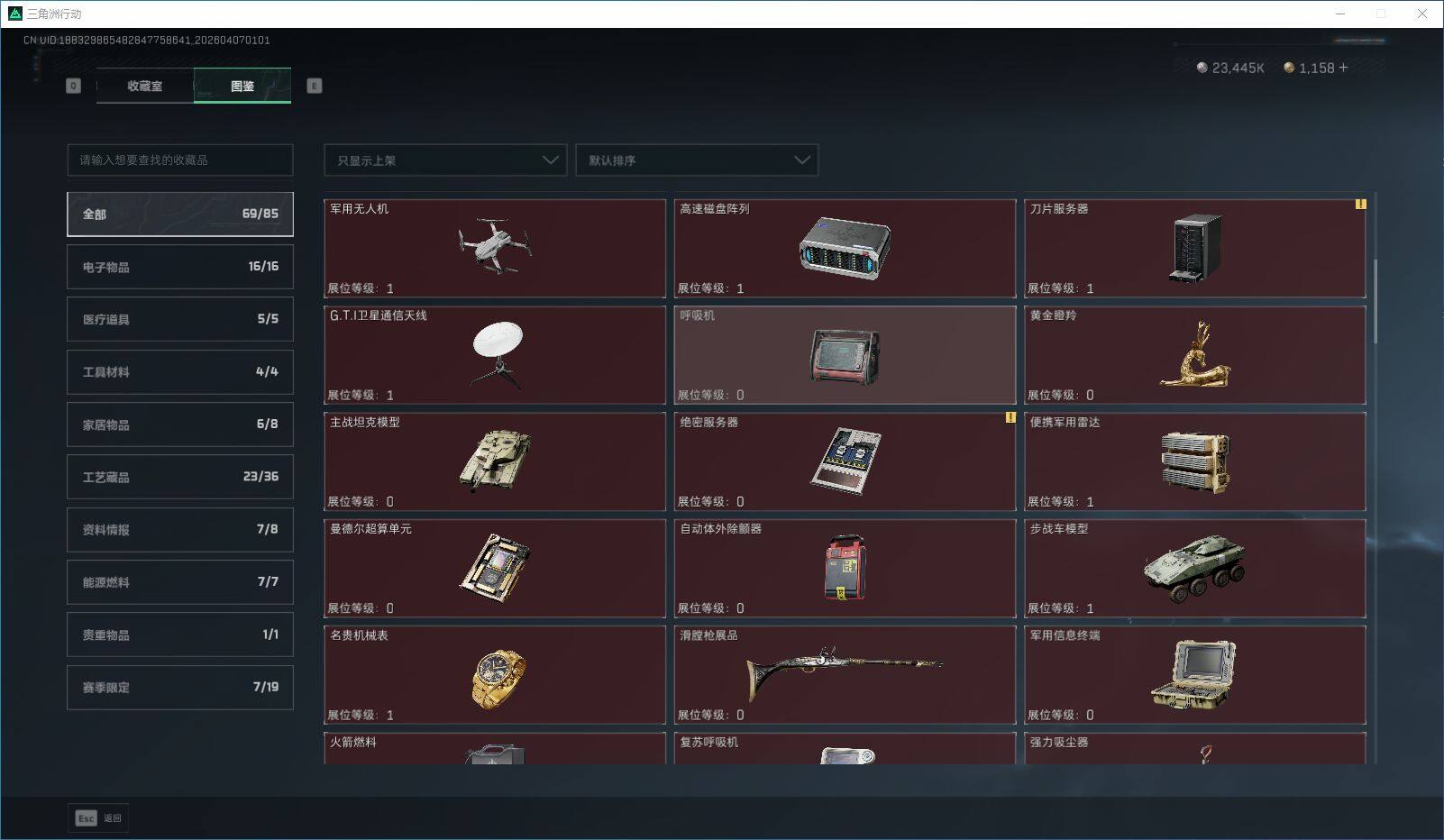1444x840 pixels.
Task: Click the item list vertical scrollbar thumb
Action: pyautogui.click(x=1375, y=301)
